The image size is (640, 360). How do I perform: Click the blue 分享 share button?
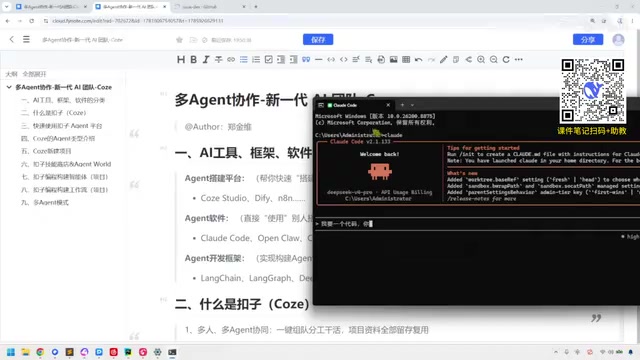(x=588, y=40)
